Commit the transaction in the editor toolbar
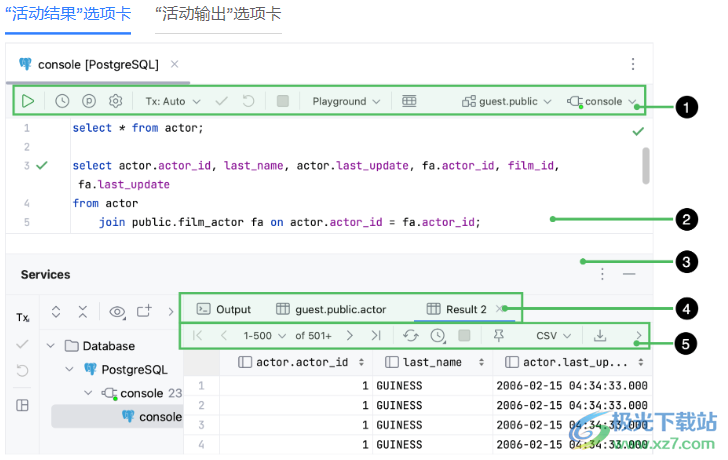 click(x=221, y=101)
